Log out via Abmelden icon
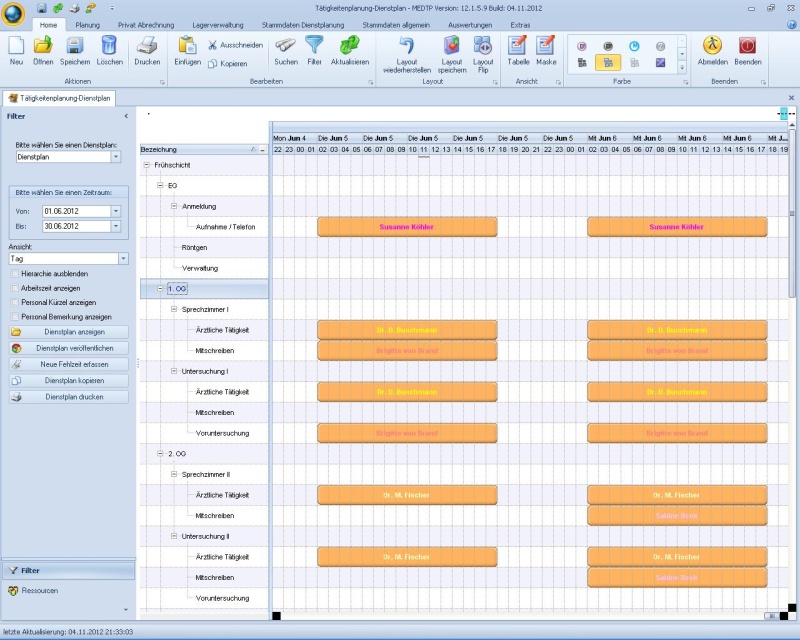The image size is (800, 640). (x=713, y=49)
